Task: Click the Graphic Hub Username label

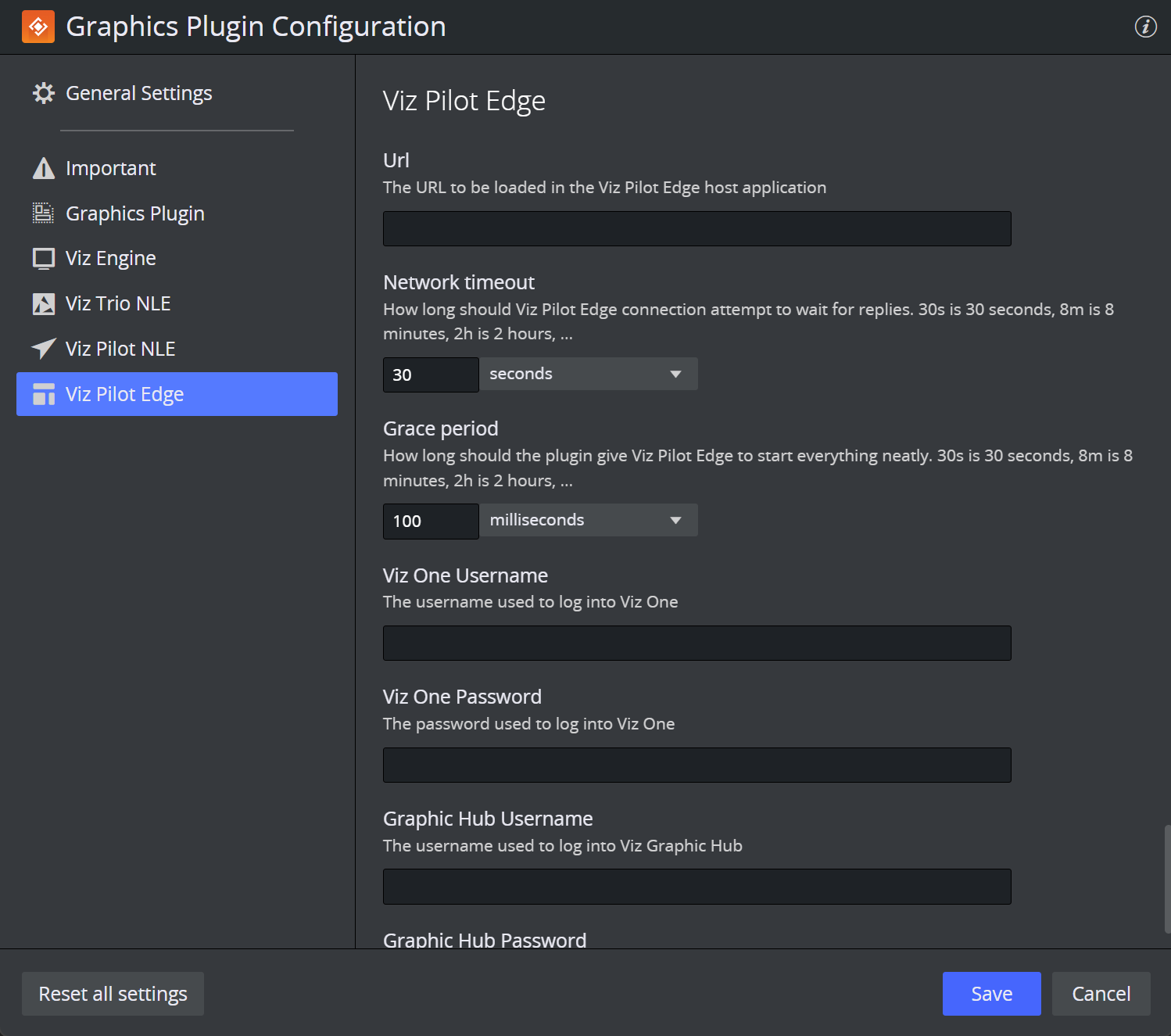Action: point(488,819)
